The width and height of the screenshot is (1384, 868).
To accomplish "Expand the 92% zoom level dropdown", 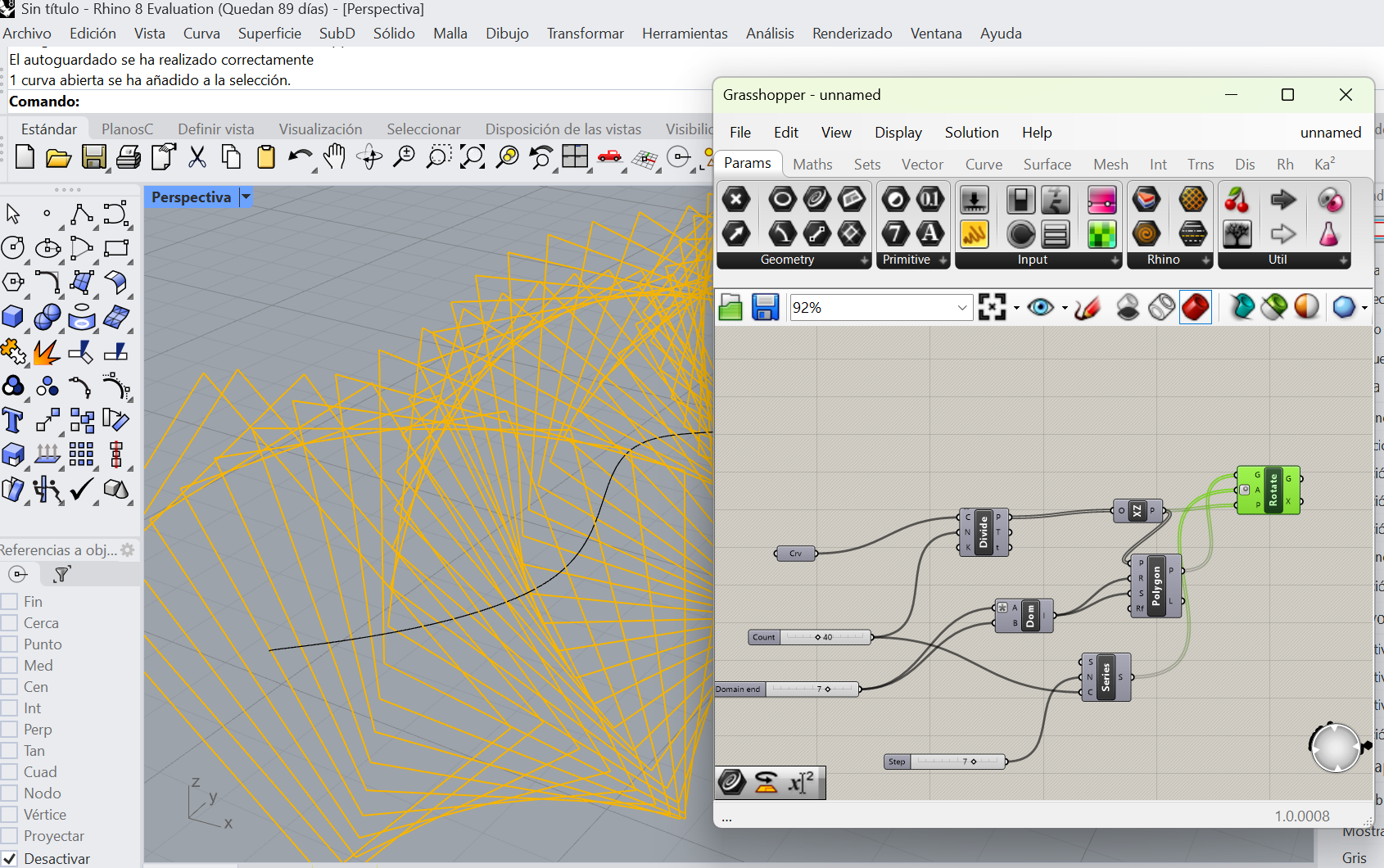I will click(x=962, y=308).
